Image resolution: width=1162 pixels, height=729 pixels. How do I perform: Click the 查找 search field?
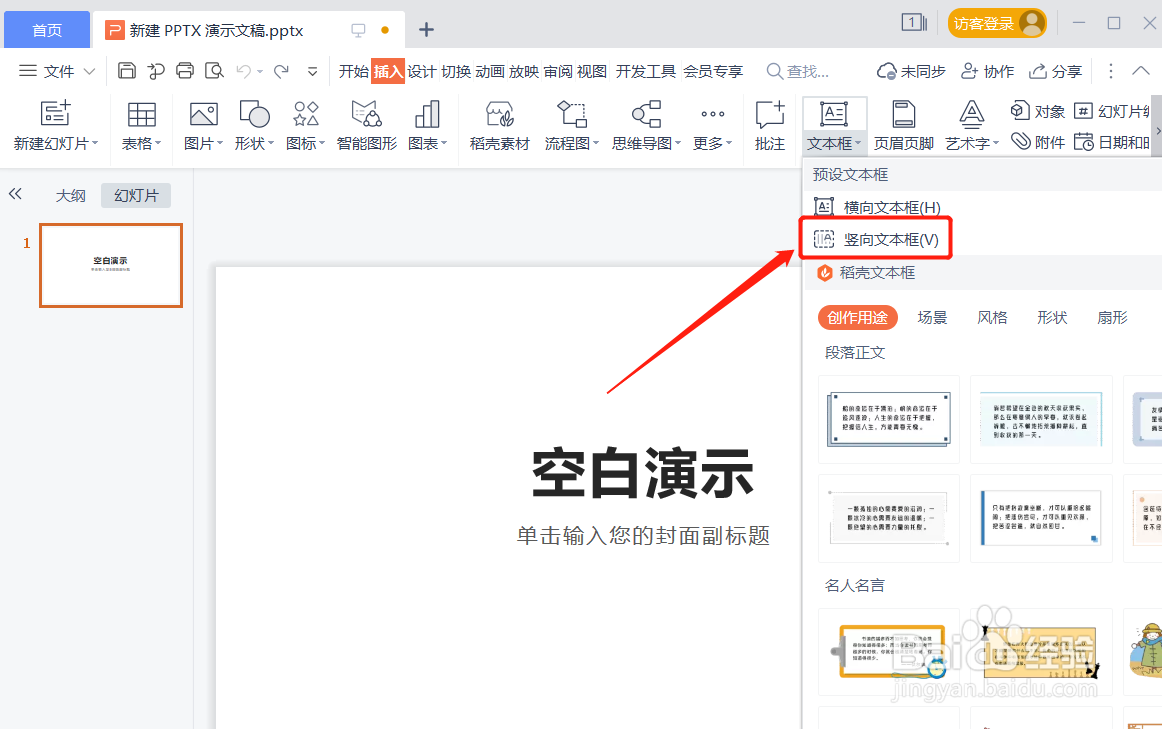point(798,71)
